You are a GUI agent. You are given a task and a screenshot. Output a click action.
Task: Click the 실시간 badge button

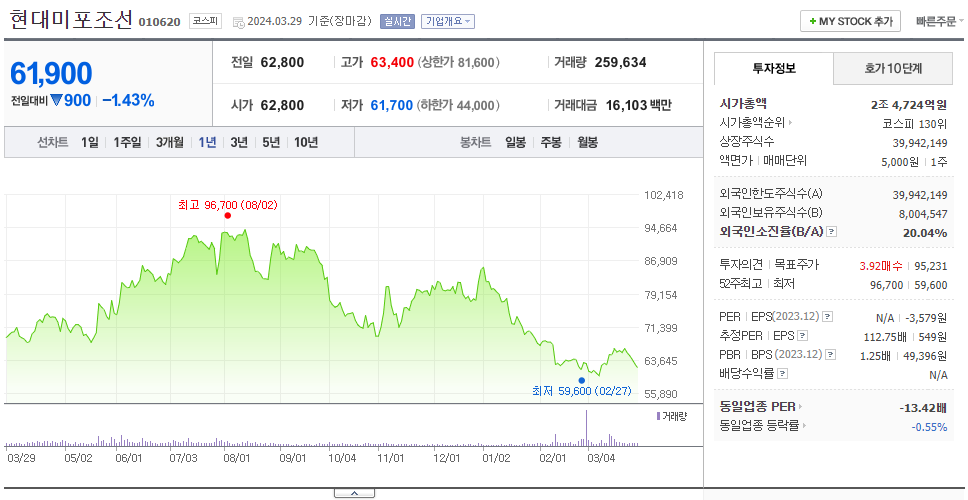(x=398, y=21)
